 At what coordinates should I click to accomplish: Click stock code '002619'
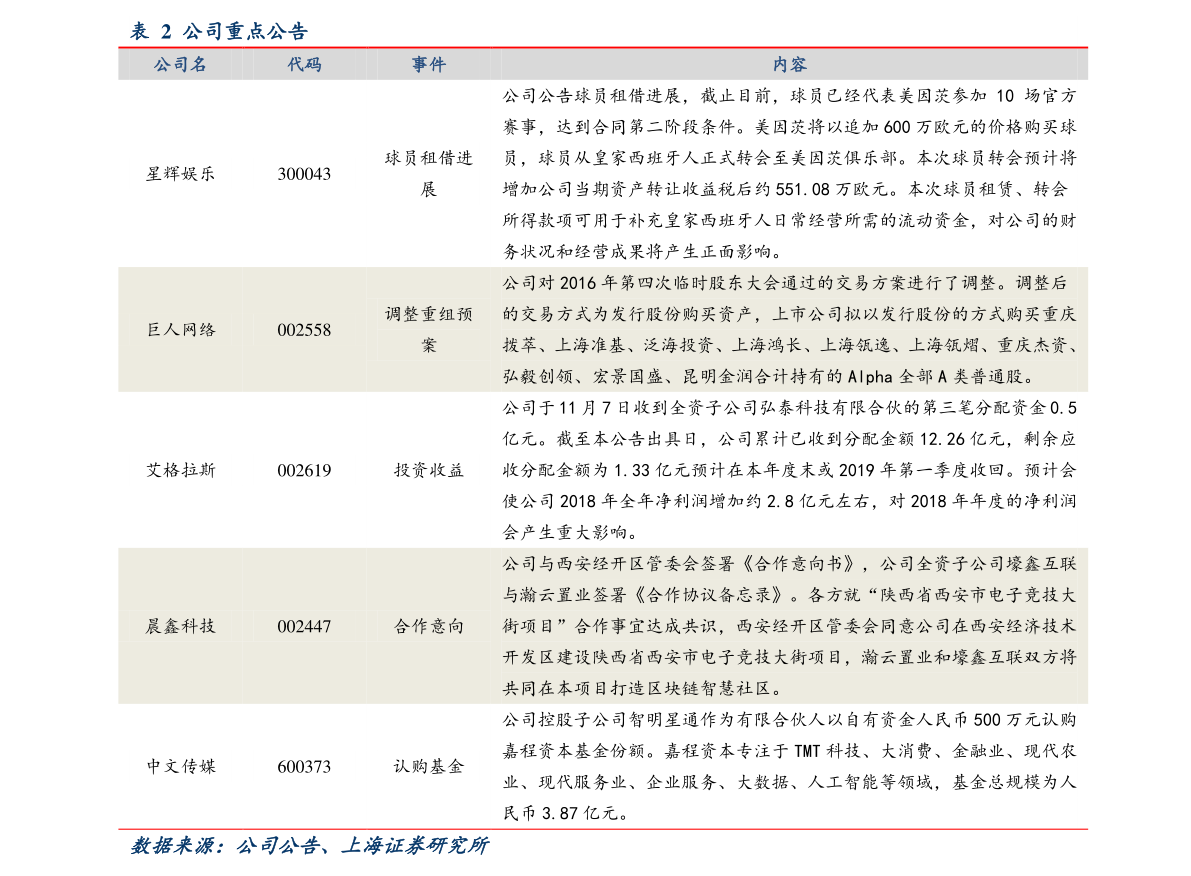(305, 470)
